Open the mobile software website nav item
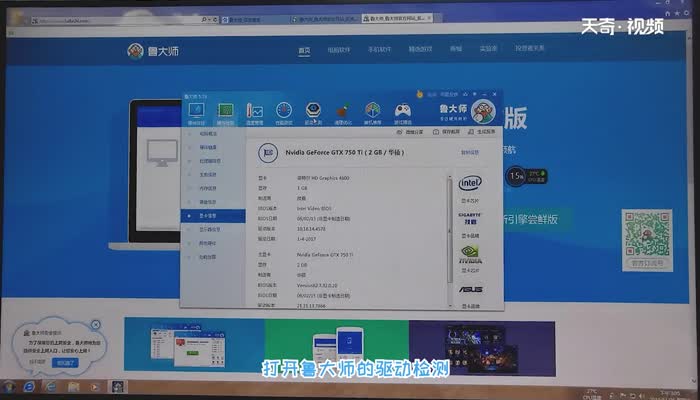 [x=379, y=50]
